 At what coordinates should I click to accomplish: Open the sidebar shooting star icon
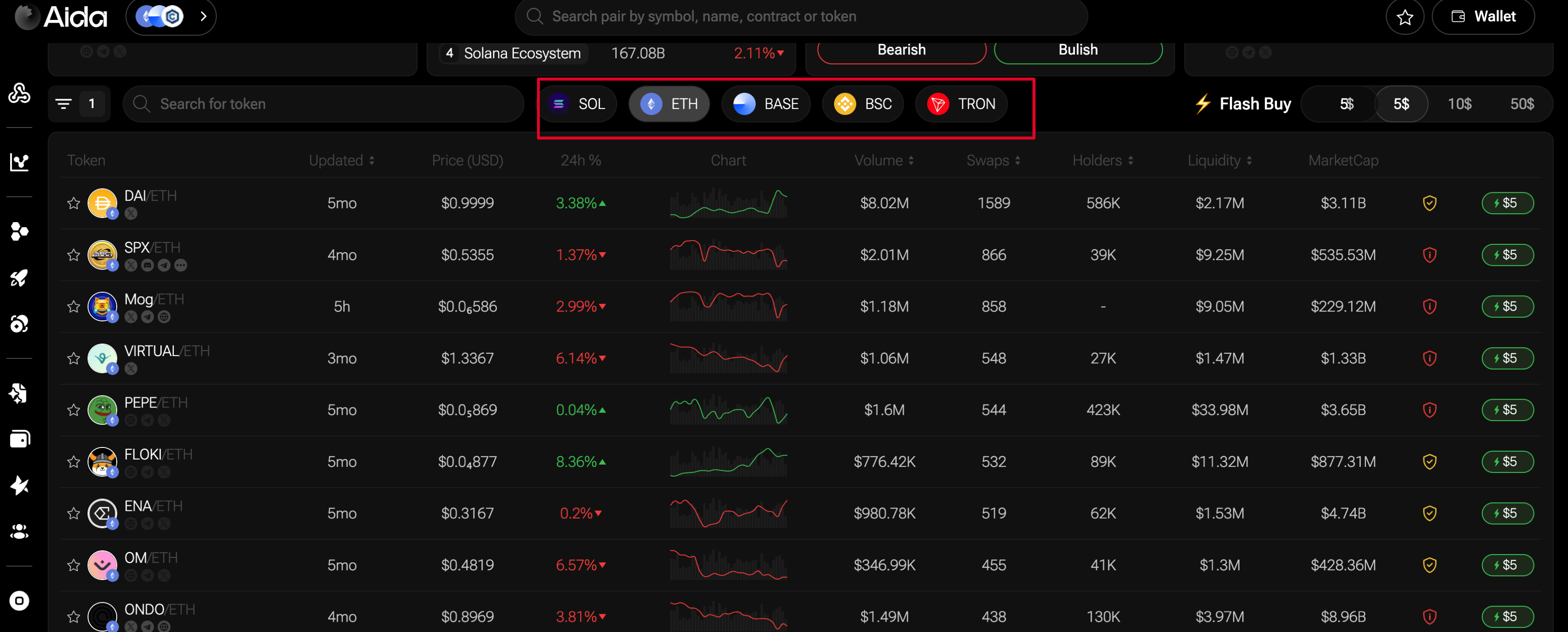[19, 485]
